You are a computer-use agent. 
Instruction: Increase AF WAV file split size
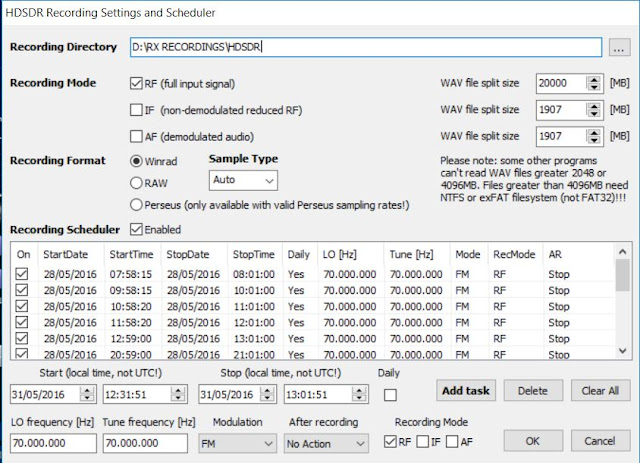point(594,132)
